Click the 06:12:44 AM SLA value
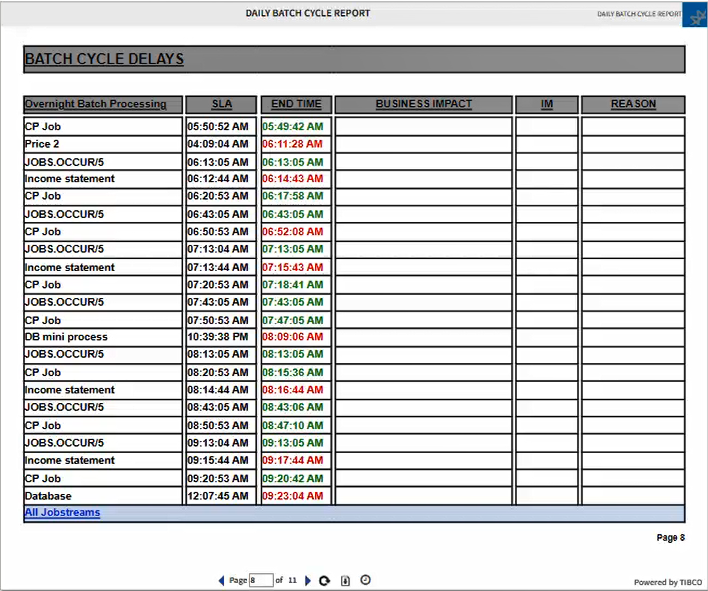The width and height of the screenshot is (708, 591). [x=218, y=179]
